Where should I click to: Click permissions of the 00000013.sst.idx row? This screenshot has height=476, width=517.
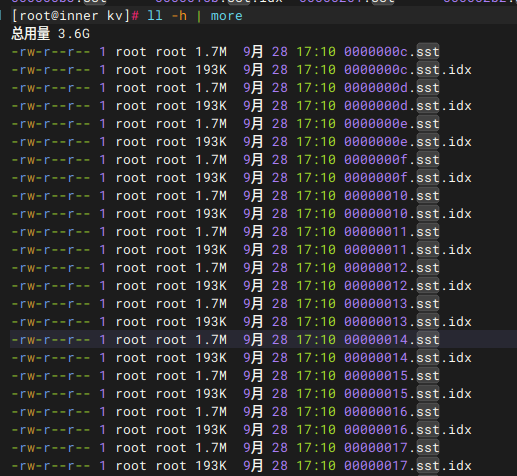[x=51, y=322]
